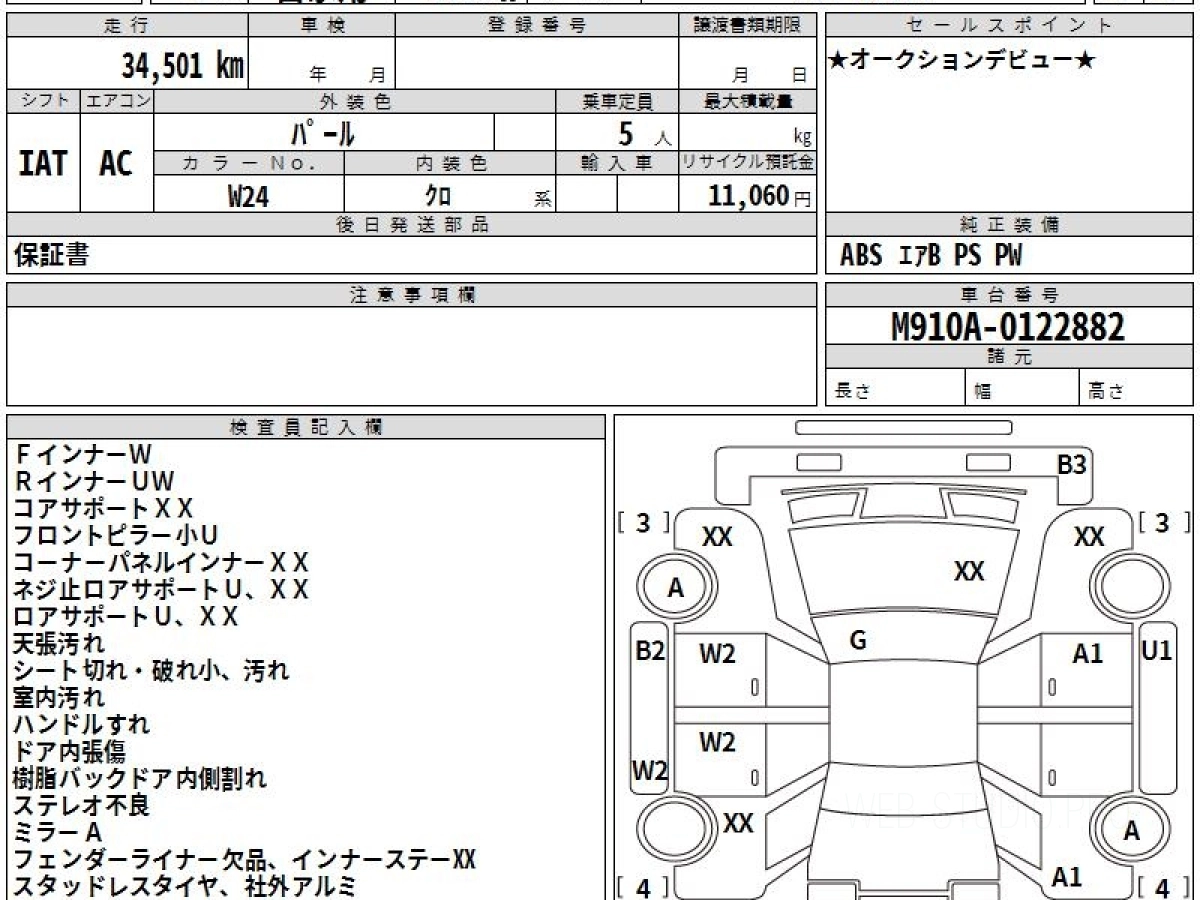1200x900 pixels.
Task: Click the equipment line ABS エアB PS PW
Action: pyautogui.click(x=930, y=256)
